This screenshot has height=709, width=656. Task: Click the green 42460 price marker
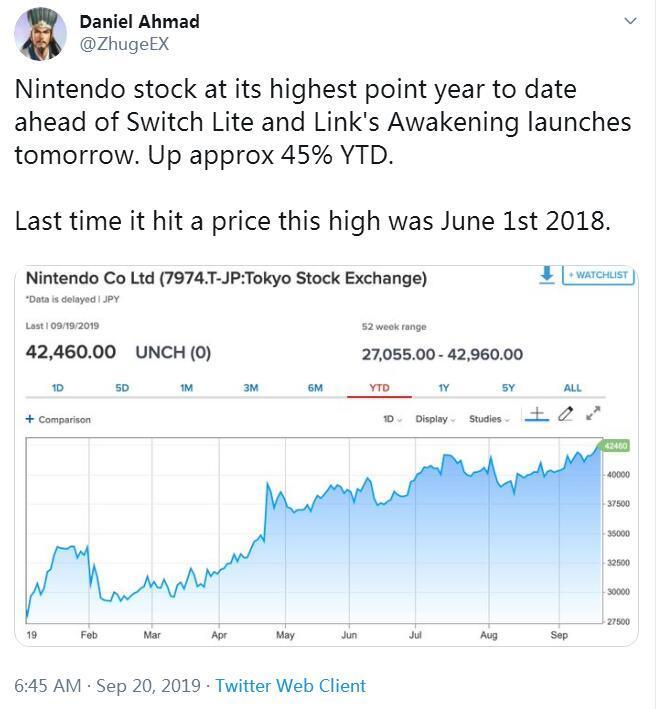click(616, 446)
